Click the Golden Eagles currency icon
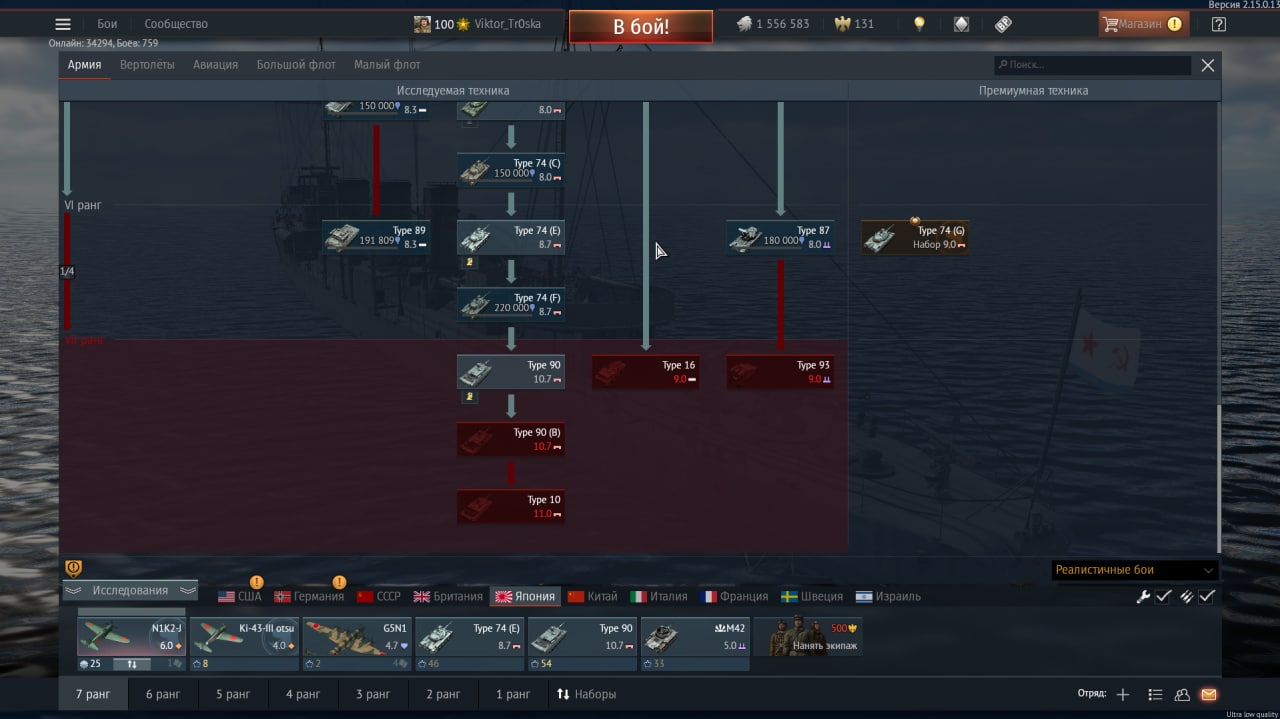 point(841,24)
